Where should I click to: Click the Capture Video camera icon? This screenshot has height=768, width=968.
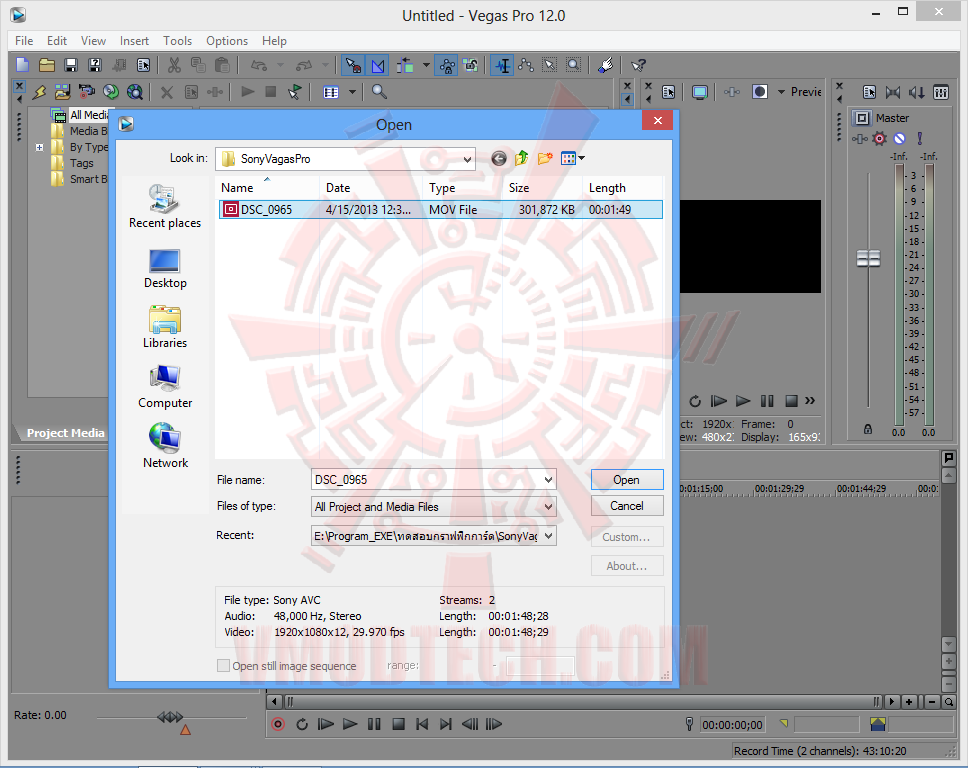point(86,92)
